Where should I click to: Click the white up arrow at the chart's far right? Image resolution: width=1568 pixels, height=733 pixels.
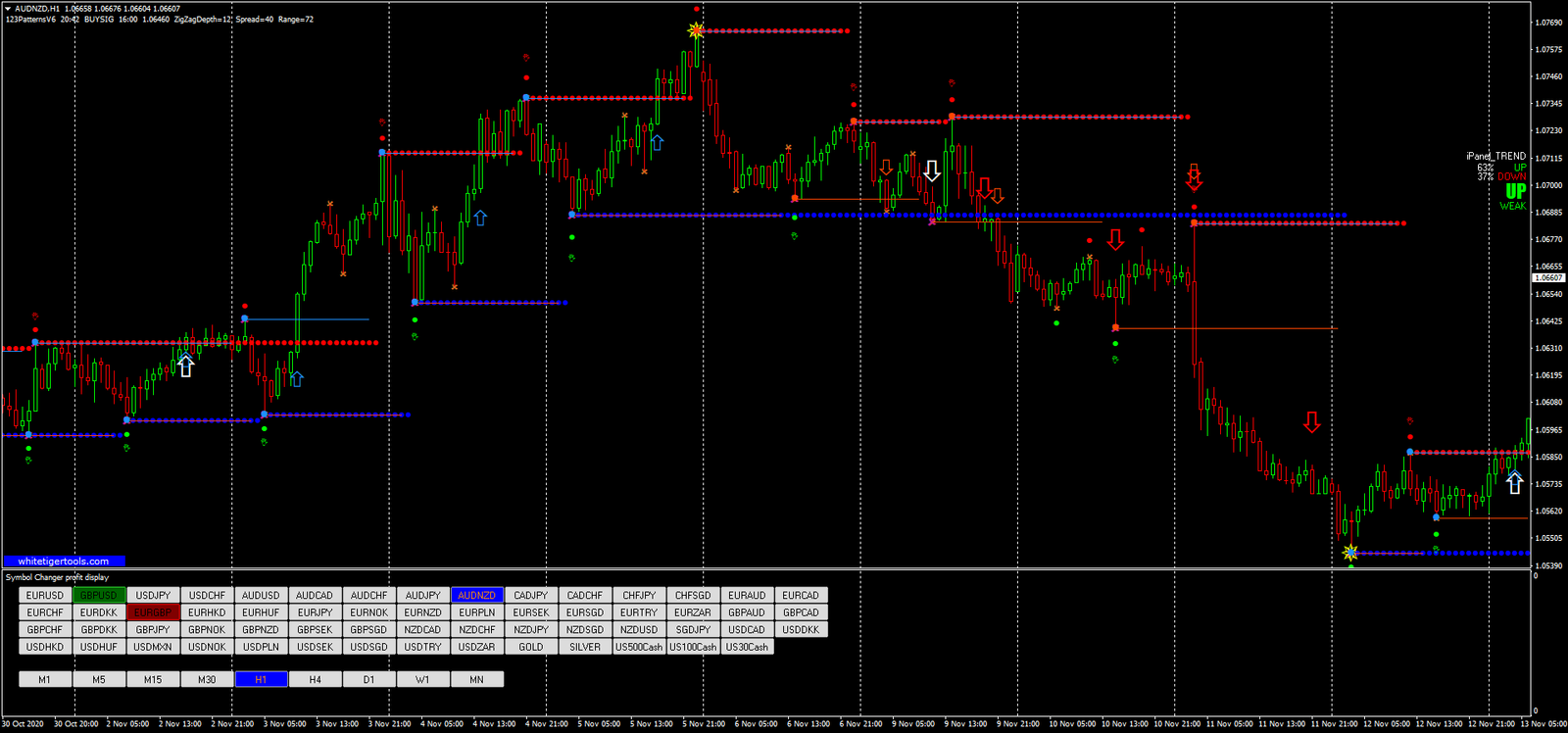click(1515, 482)
